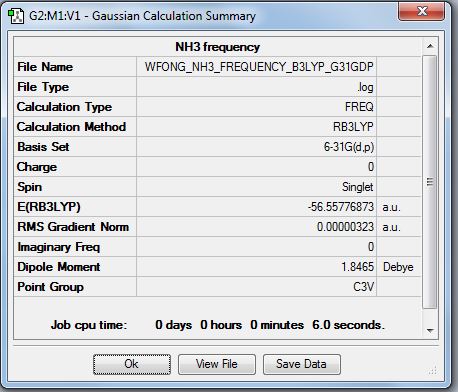Click the Point Group label

pyautogui.click(x=50, y=287)
